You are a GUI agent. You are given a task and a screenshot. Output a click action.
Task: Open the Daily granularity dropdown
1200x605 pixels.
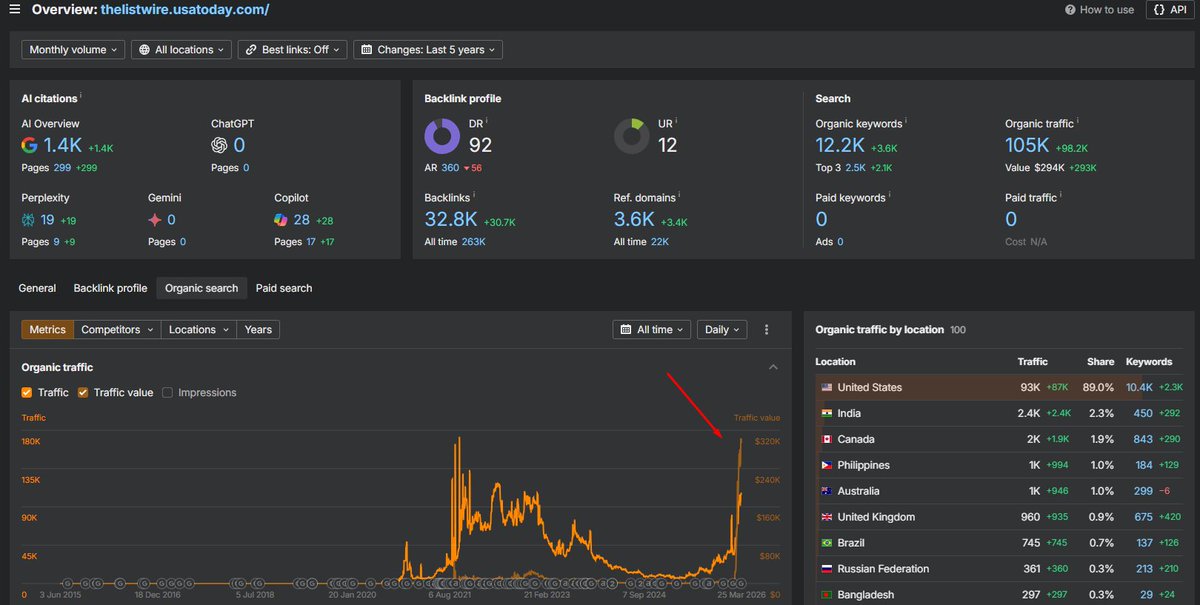(723, 329)
